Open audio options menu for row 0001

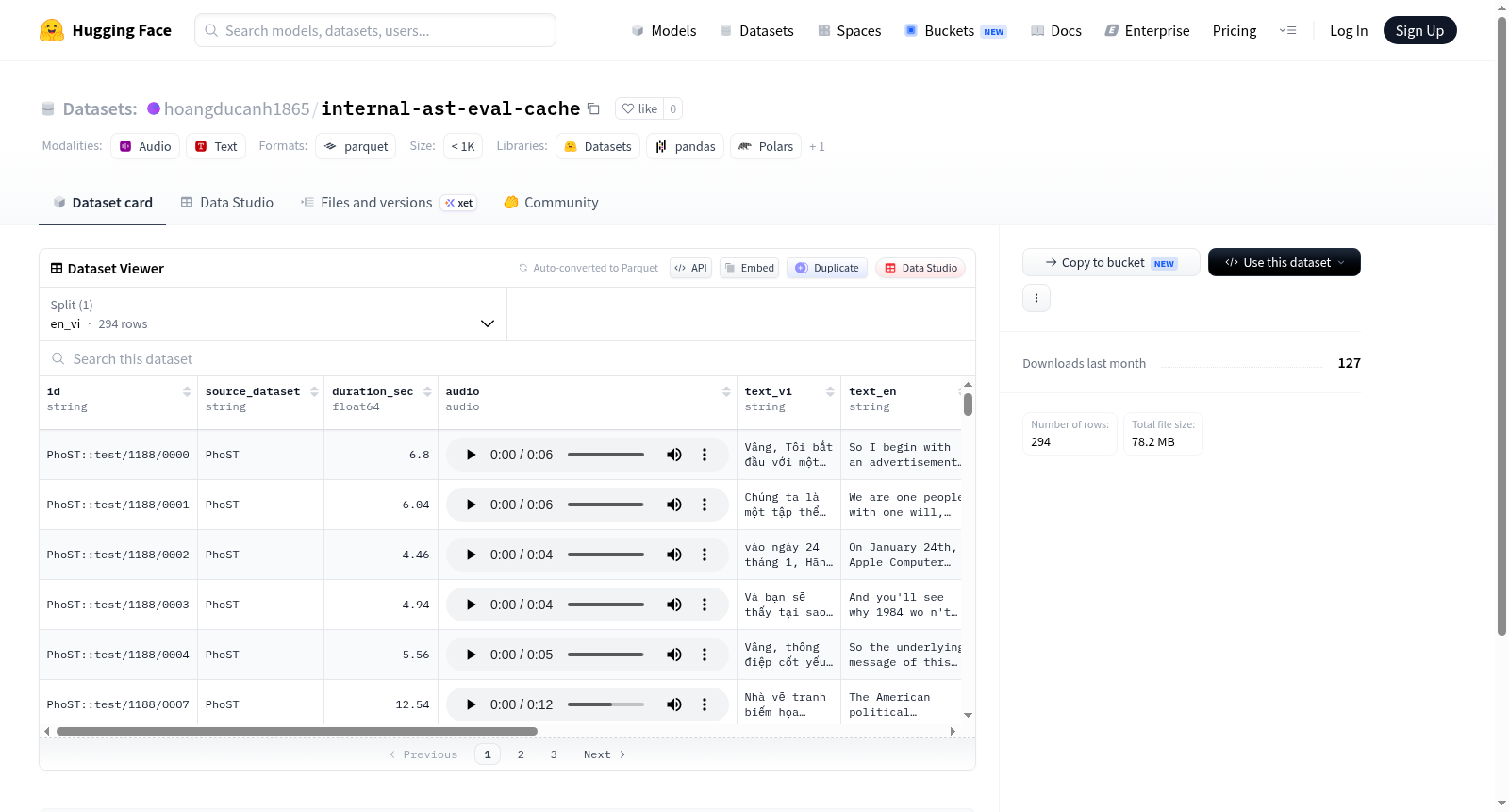point(705,505)
